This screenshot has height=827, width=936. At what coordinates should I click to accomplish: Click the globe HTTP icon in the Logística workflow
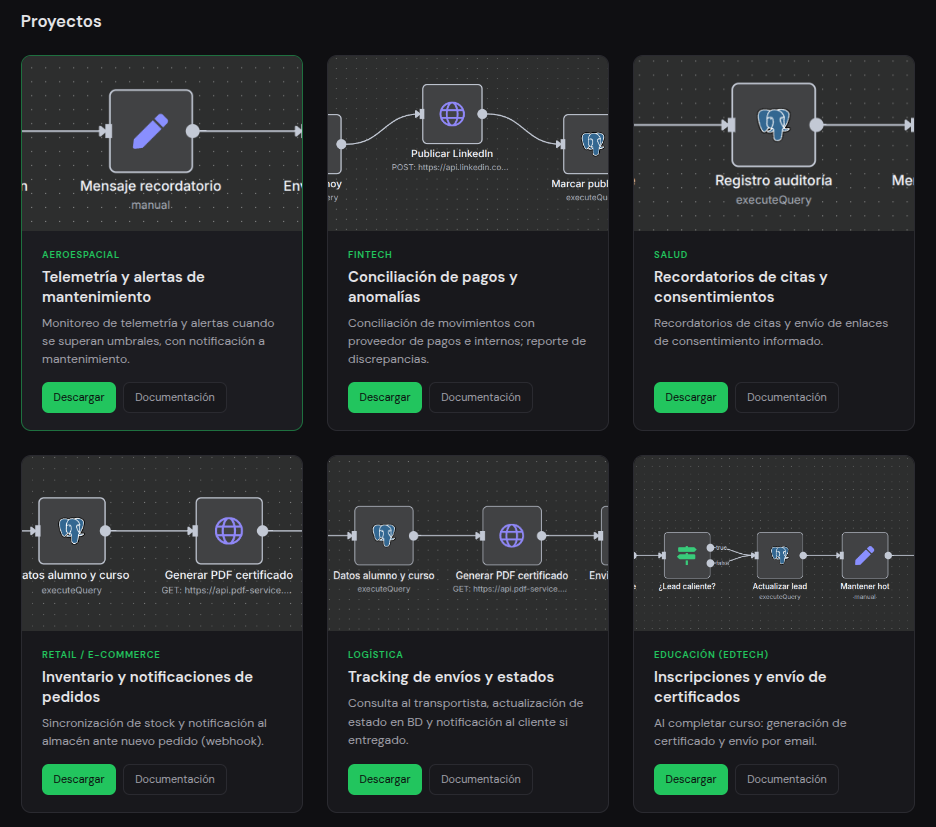[x=512, y=536]
